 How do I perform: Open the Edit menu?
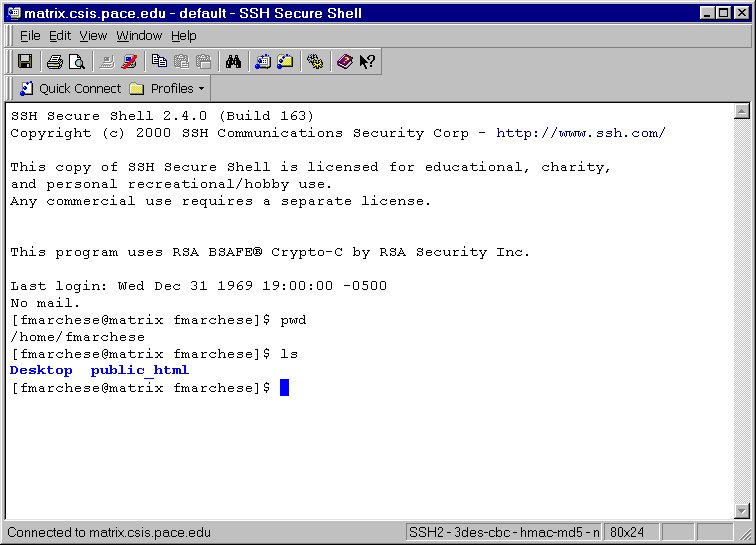[x=60, y=36]
